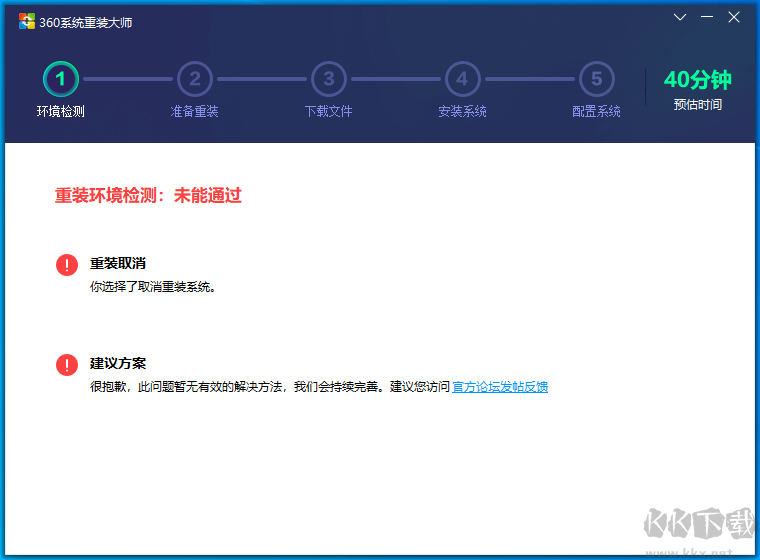
Task: Close the 360系统重装大师 window
Action: (734, 17)
